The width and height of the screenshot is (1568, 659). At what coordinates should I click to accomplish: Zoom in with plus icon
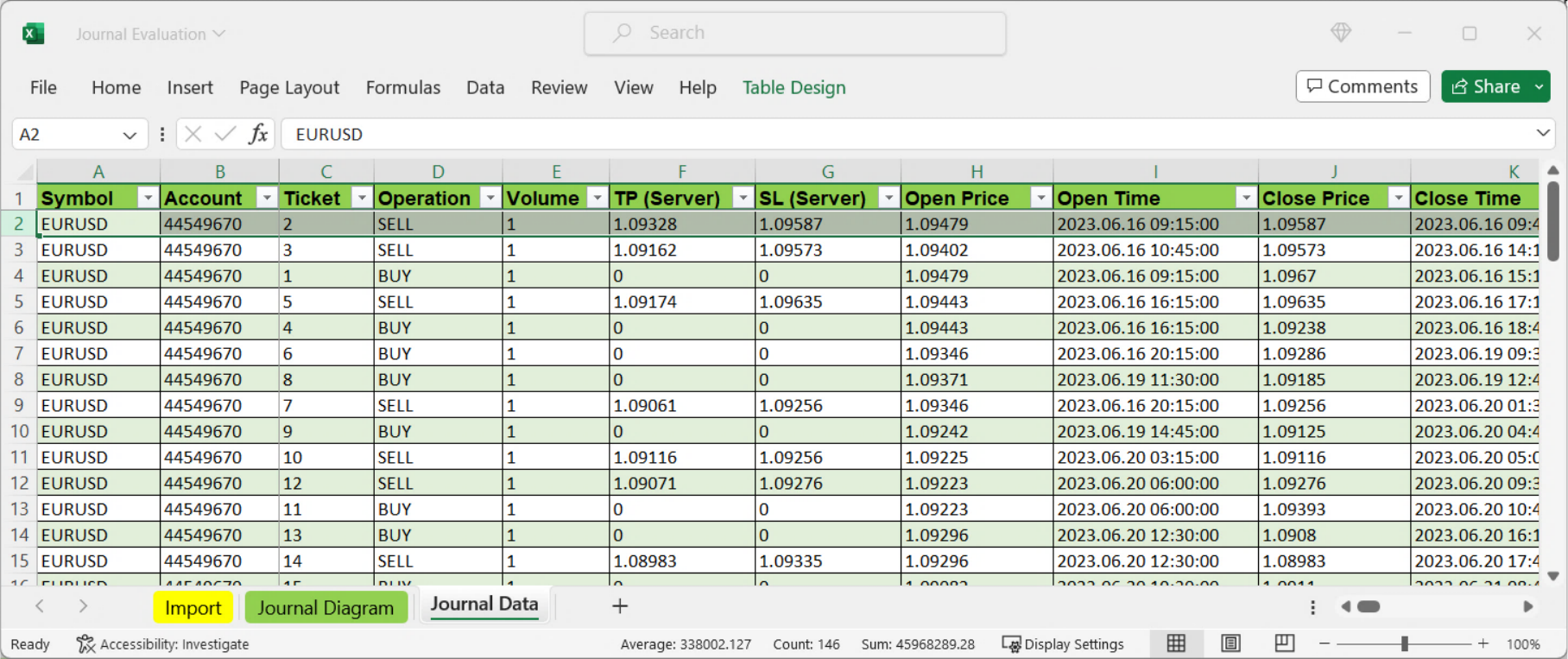click(x=1483, y=644)
